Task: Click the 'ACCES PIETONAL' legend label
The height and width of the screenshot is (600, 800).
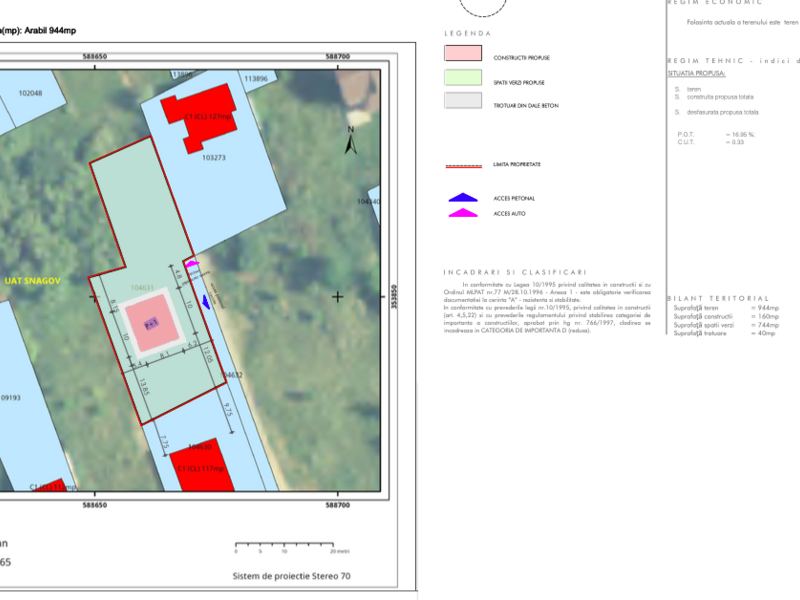Action: coord(514,198)
